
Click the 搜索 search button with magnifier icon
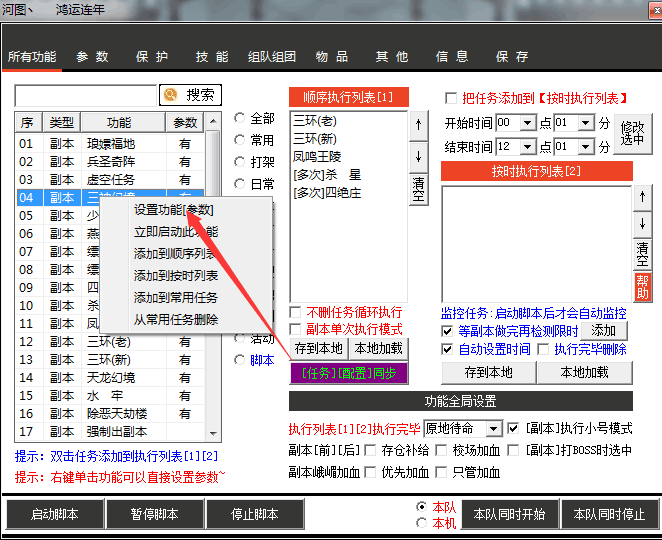click(189, 95)
